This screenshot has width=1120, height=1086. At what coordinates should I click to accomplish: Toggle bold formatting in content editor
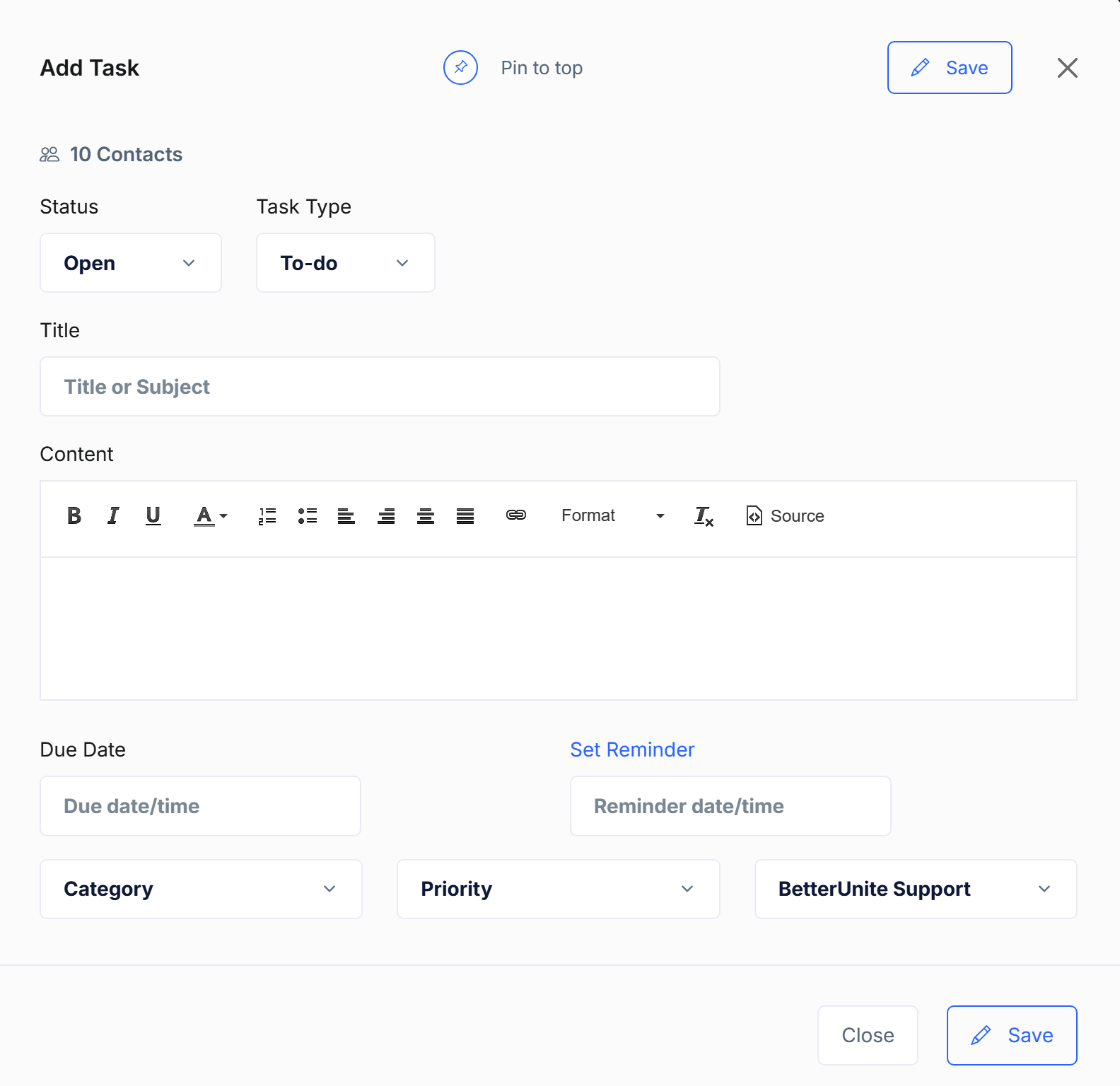point(74,516)
